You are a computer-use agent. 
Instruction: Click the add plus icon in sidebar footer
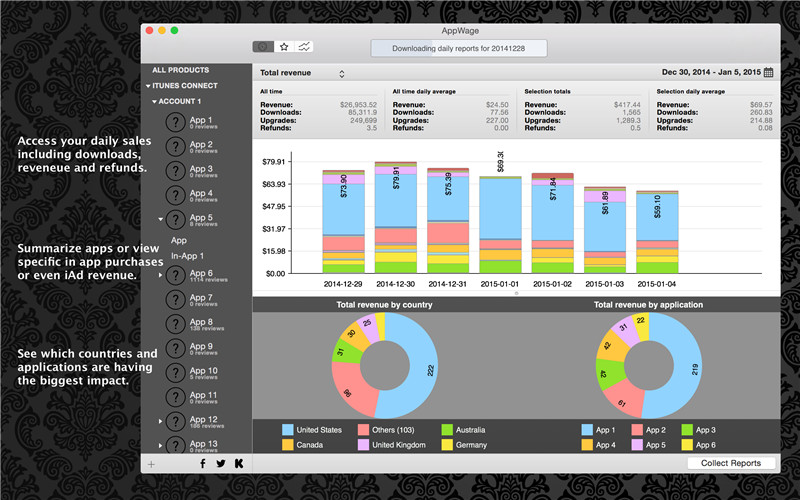(151, 464)
